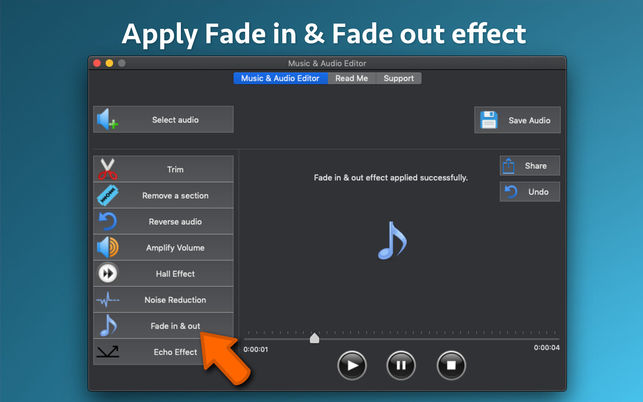Open the Support tab
The height and width of the screenshot is (402, 643).
399,78
